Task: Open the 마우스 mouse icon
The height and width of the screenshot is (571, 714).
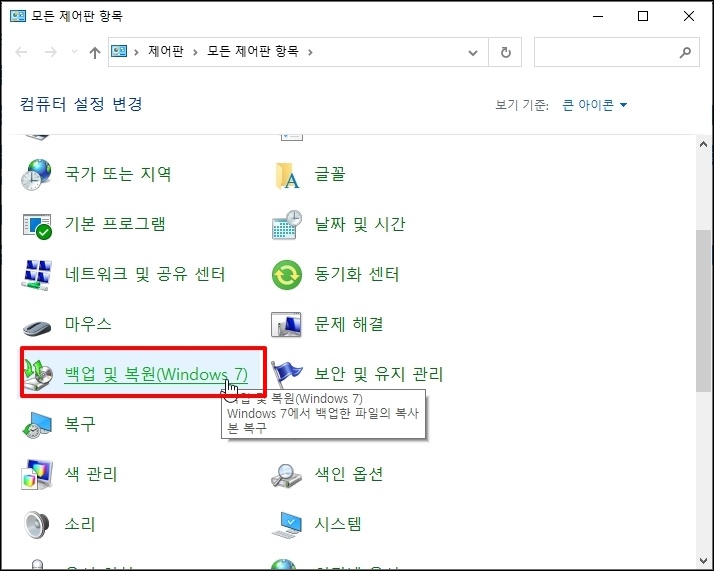Action: coord(37,327)
